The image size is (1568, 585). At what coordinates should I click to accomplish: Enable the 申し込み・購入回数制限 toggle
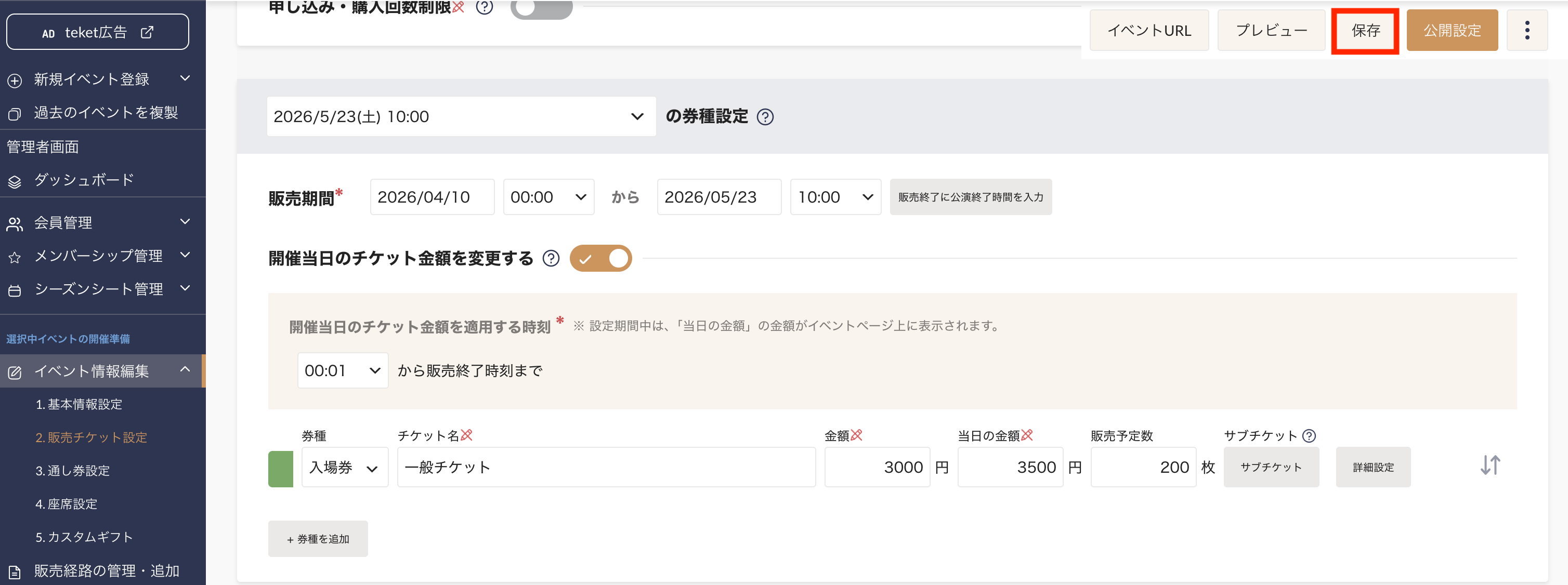pos(541,8)
